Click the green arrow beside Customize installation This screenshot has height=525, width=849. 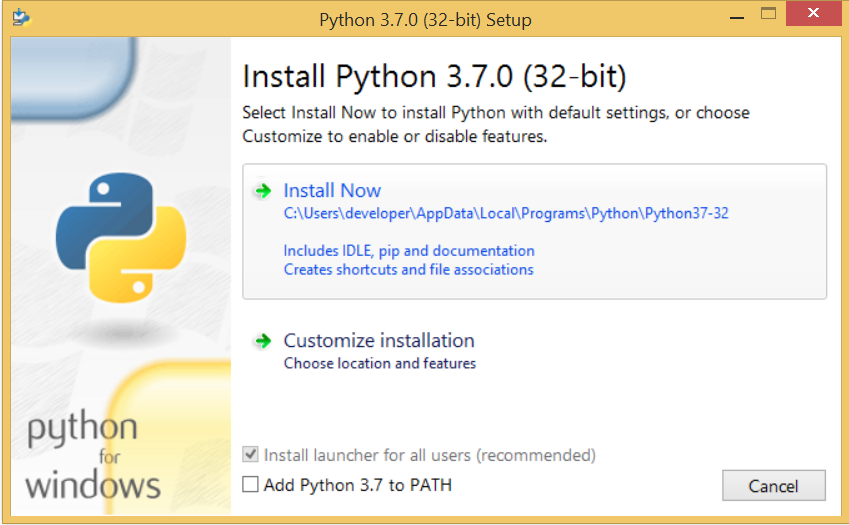(x=262, y=341)
